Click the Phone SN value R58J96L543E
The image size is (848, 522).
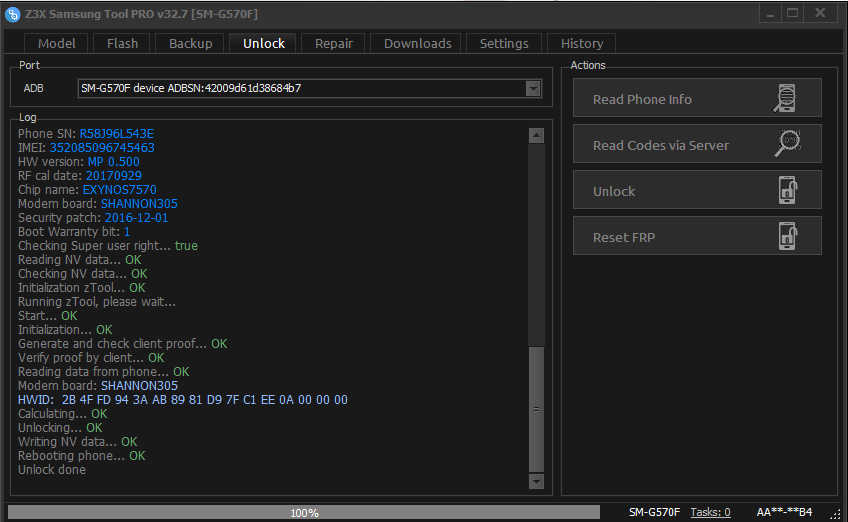pos(117,134)
